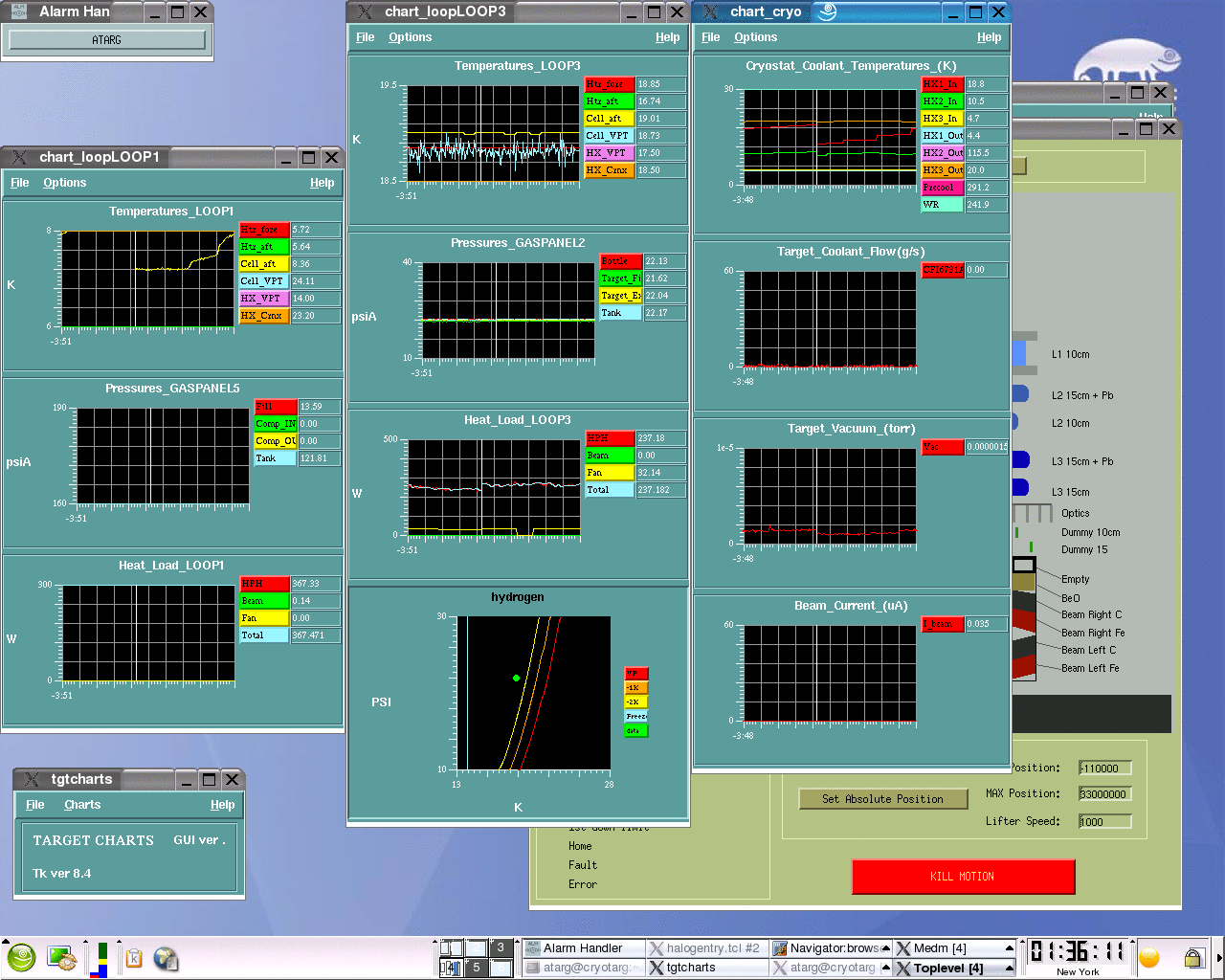Click 'L2 15cm + Pb' target label

(1082, 395)
